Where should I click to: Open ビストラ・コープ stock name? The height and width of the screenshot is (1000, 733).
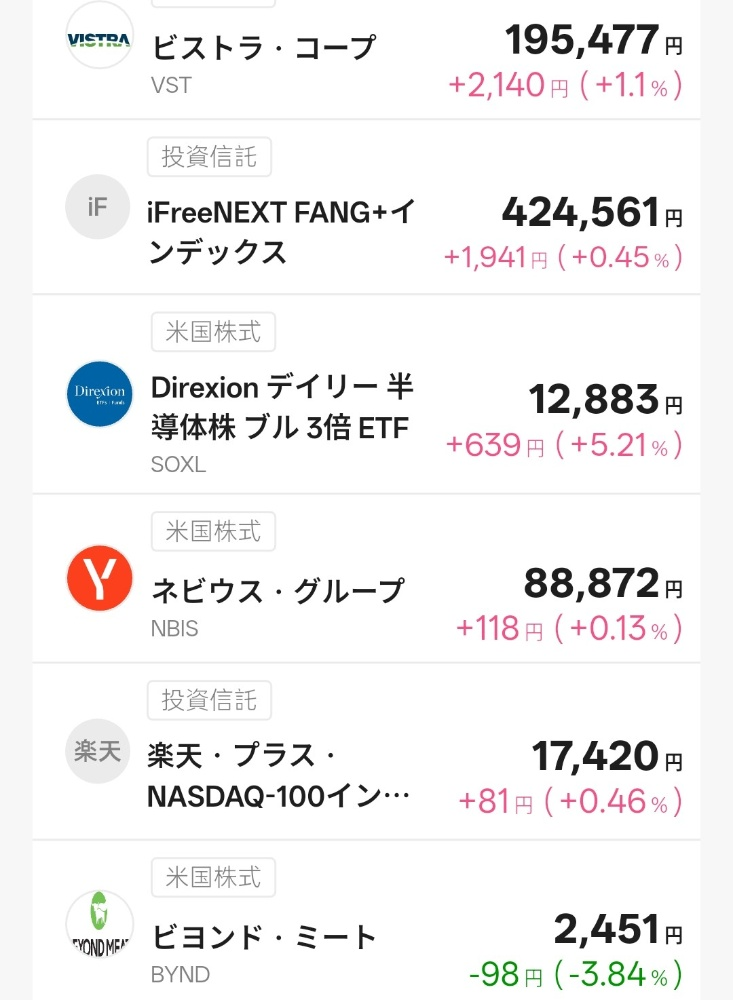click(x=263, y=47)
